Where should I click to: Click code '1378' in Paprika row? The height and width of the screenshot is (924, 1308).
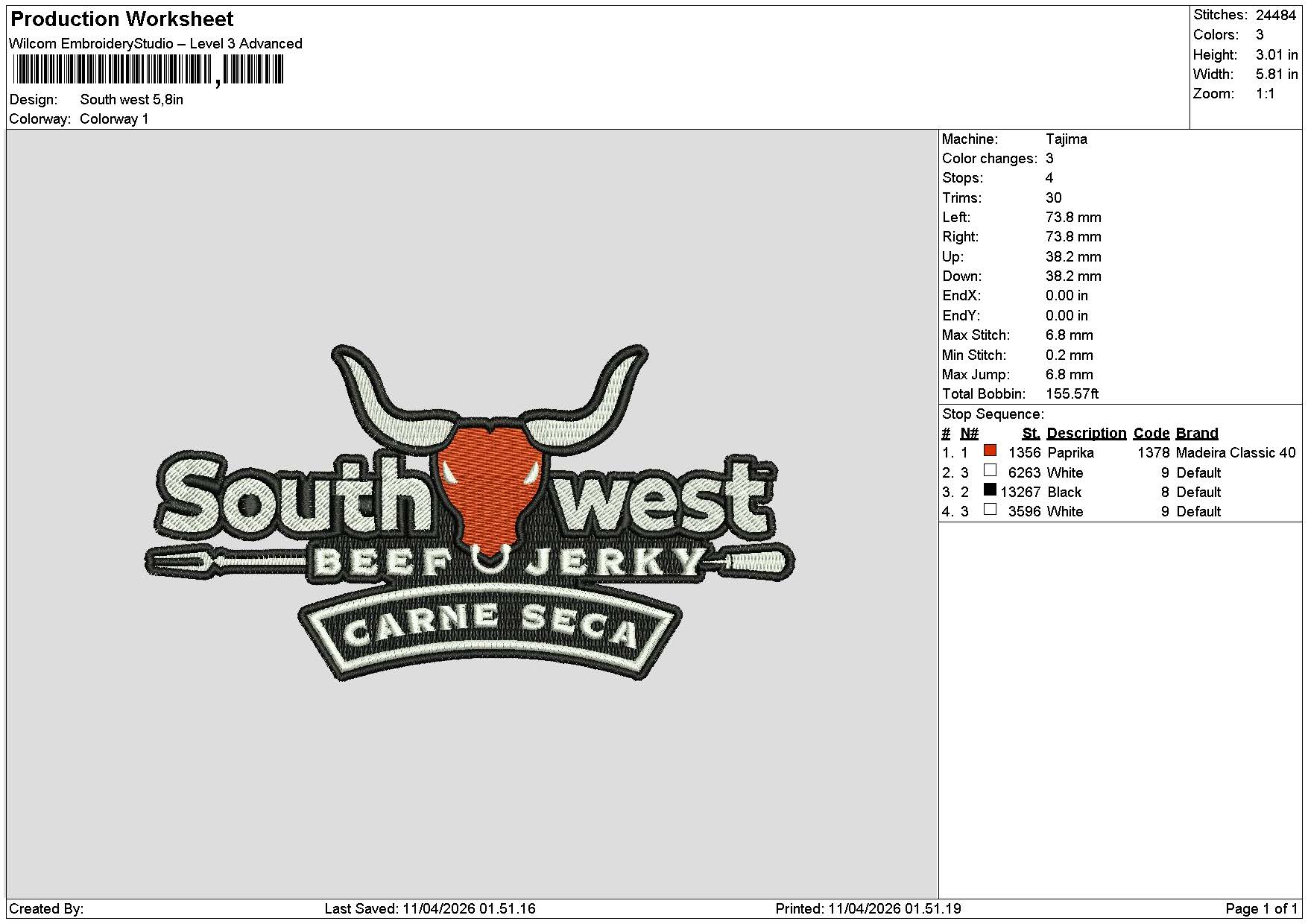[1154, 453]
